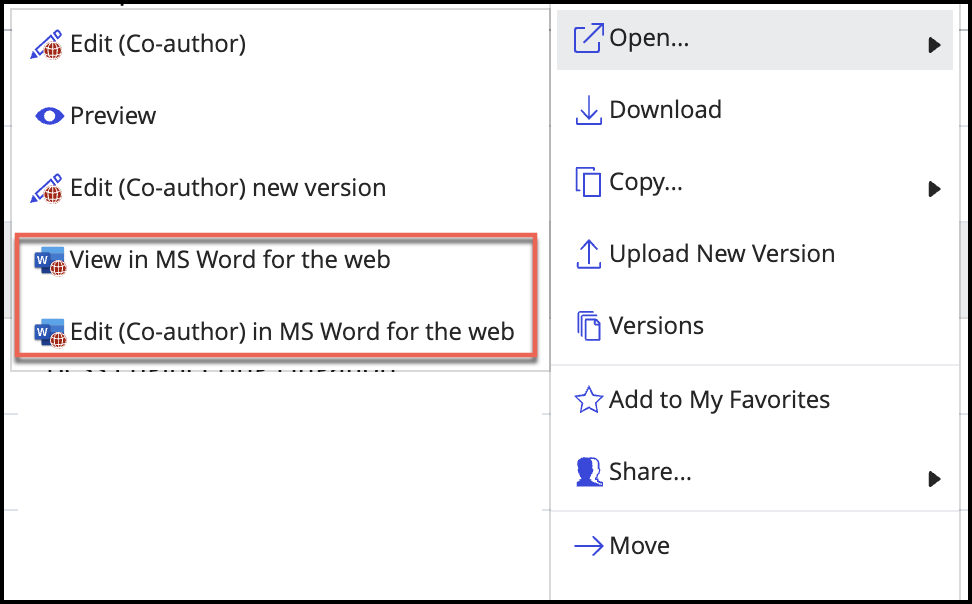
Task: Click the pencil icon for Edit (Co-author) new version
Action: tap(47, 188)
